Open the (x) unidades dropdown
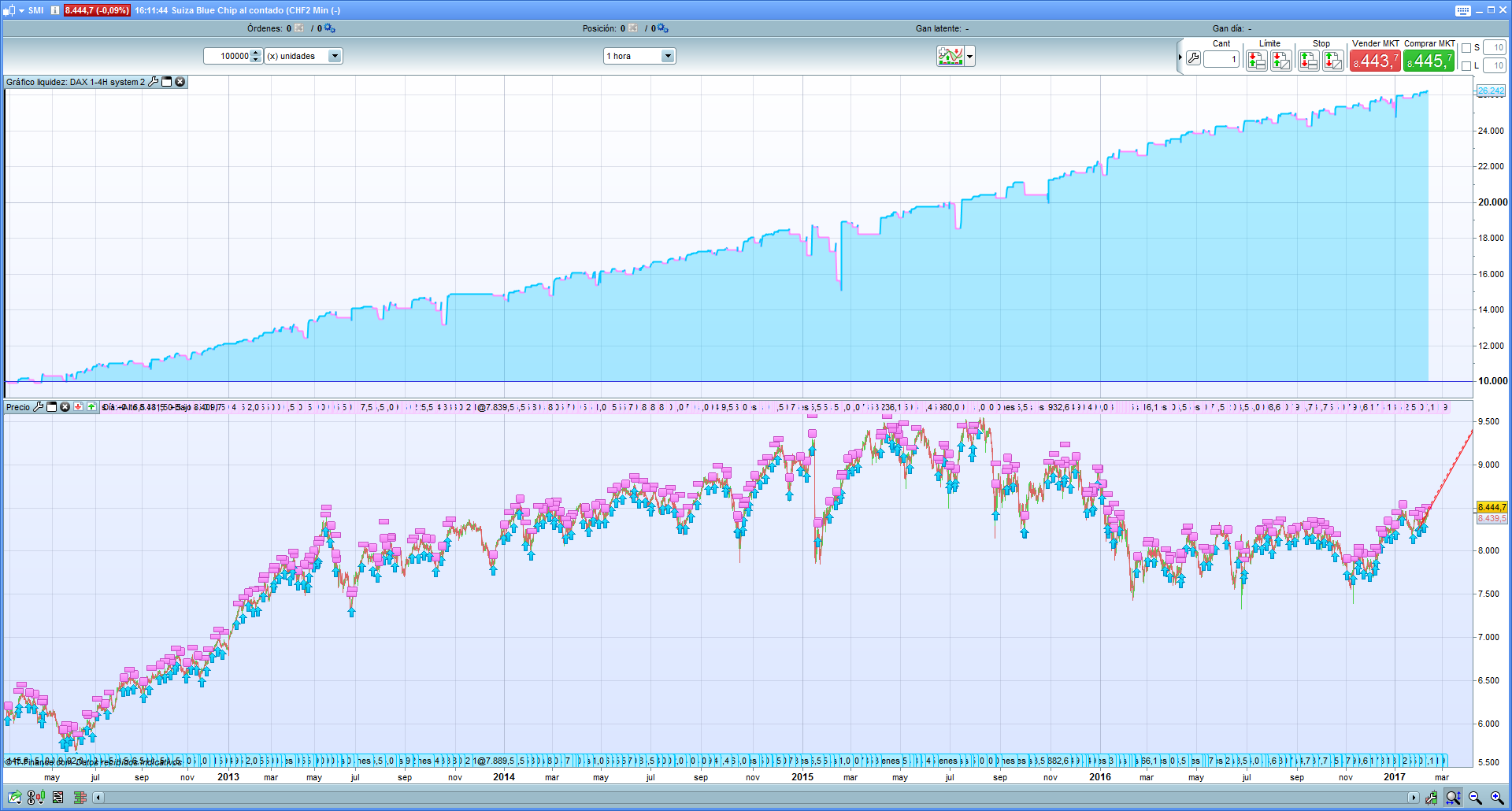 [x=303, y=56]
